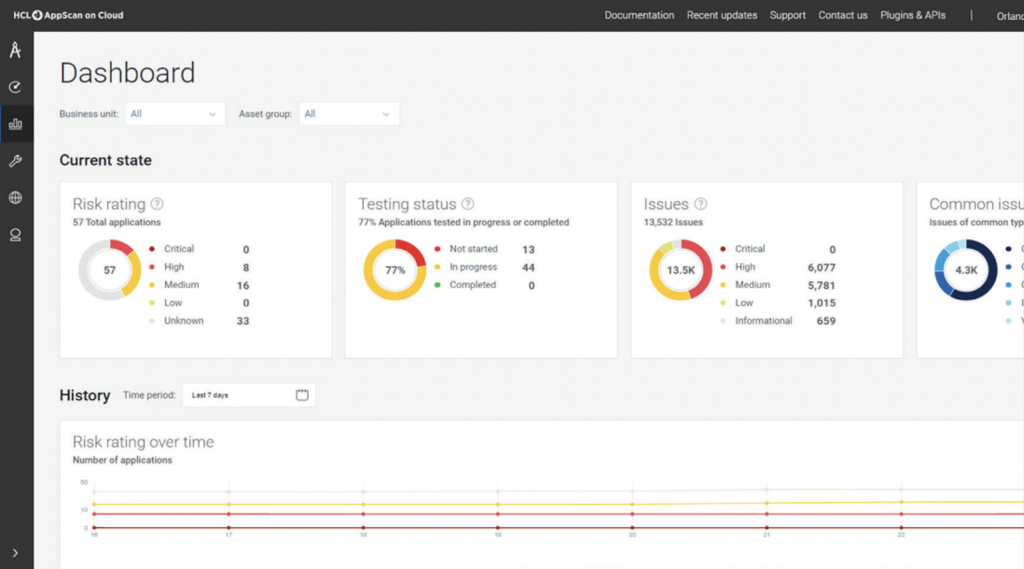Open the applications icon in sidebar

pyautogui.click(x=15, y=50)
